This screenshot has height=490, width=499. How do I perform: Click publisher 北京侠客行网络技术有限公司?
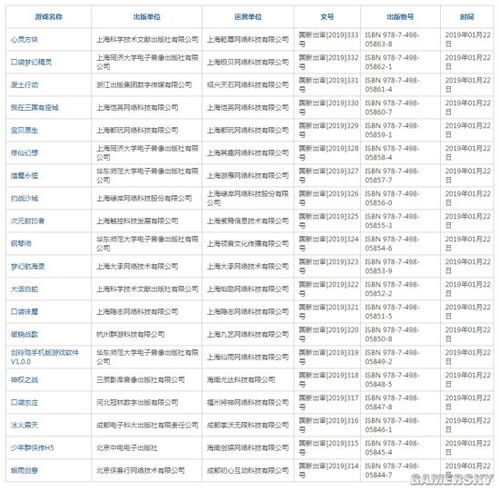[x=141, y=470]
